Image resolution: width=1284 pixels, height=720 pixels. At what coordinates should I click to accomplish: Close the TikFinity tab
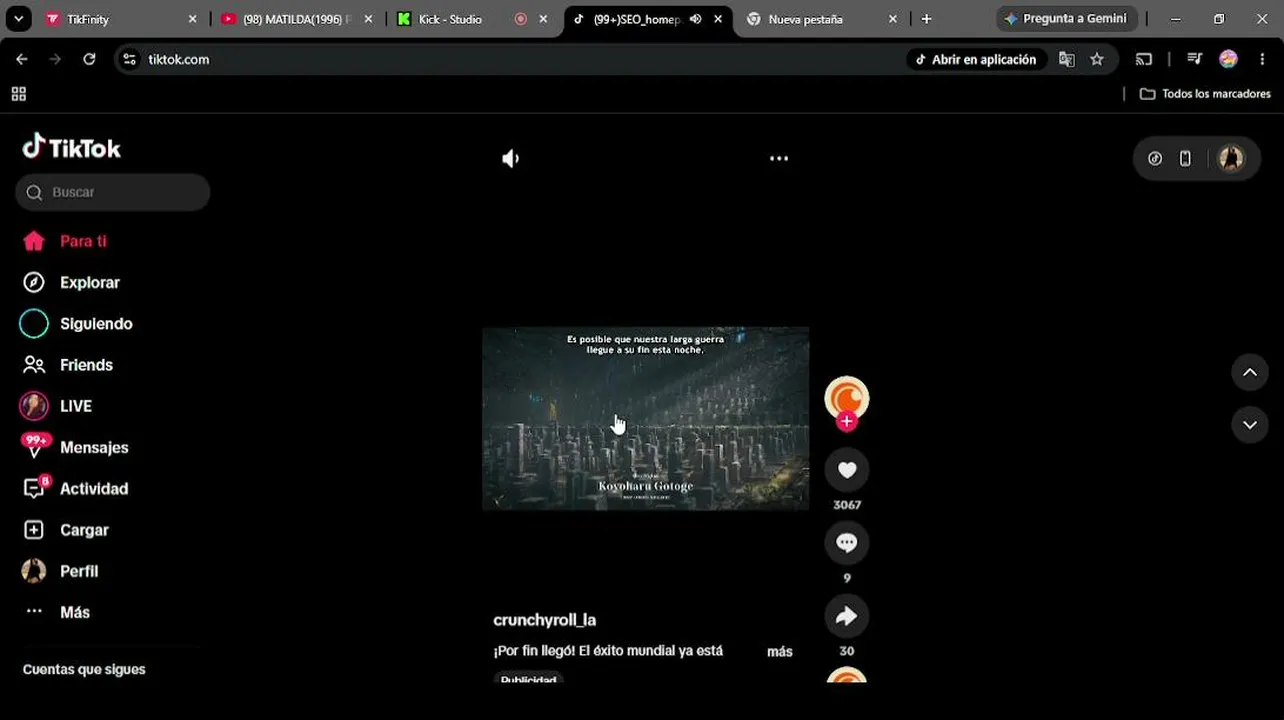pos(193,19)
